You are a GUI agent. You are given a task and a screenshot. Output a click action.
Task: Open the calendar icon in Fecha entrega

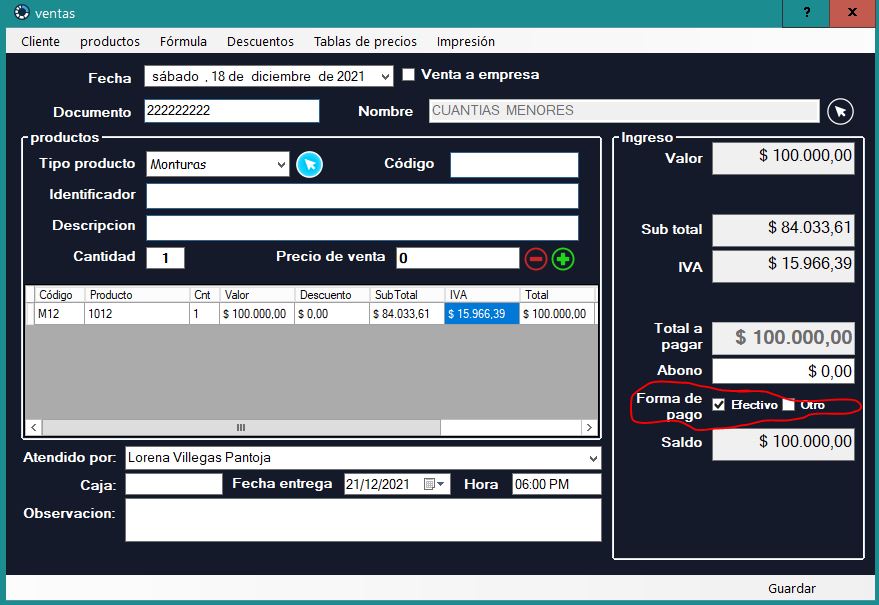tap(429, 484)
